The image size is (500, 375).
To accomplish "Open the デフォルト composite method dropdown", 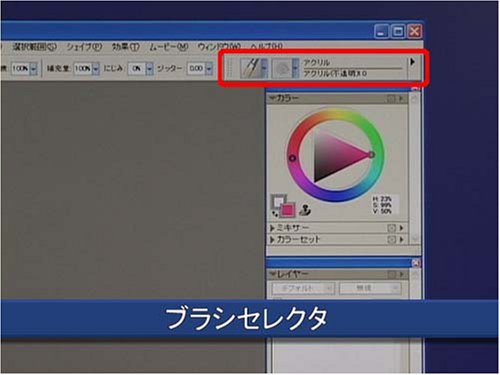I will tap(303, 288).
